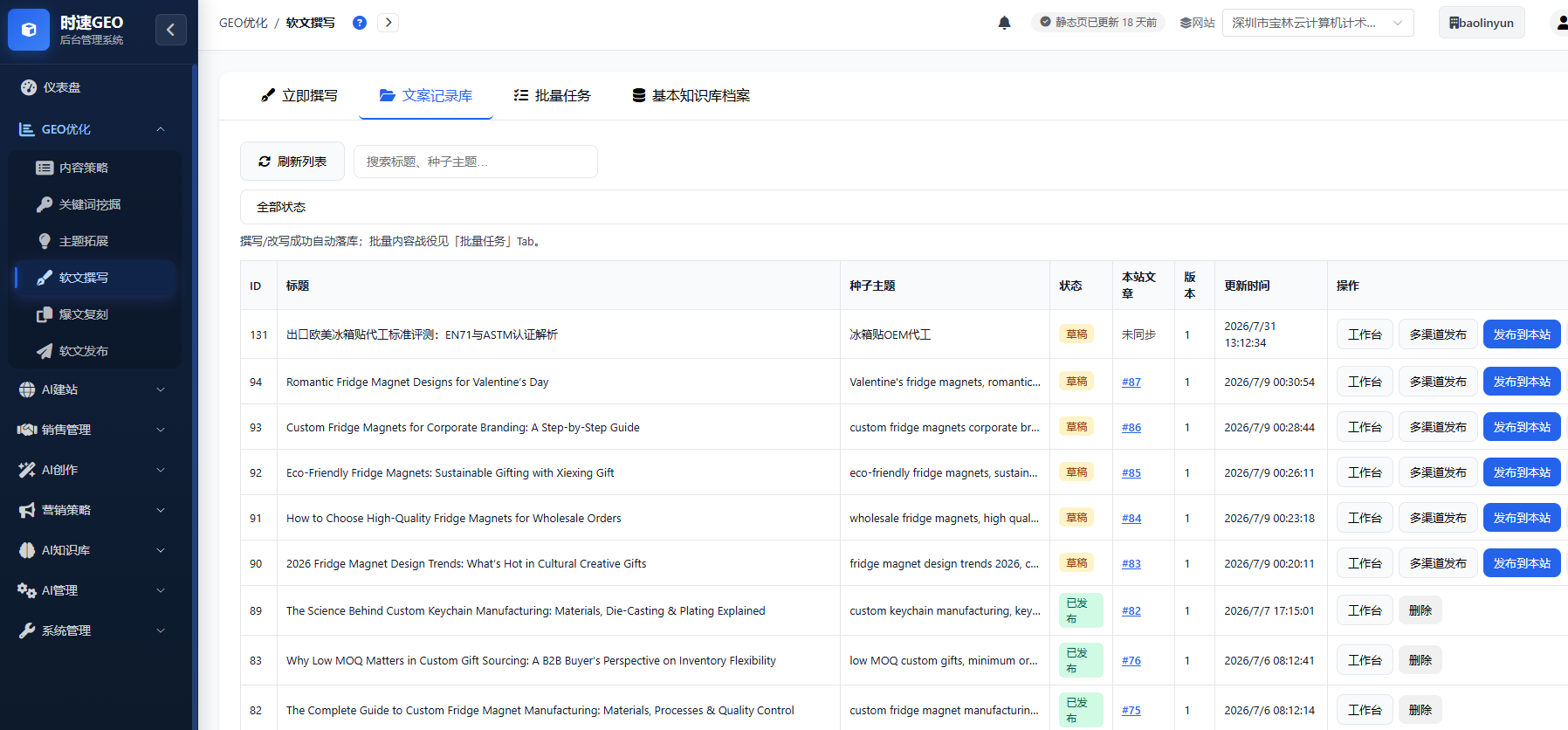The width and height of the screenshot is (1568, 730).
Task: Click the user avatar icon at top right
Action: tap(1559, 23)
